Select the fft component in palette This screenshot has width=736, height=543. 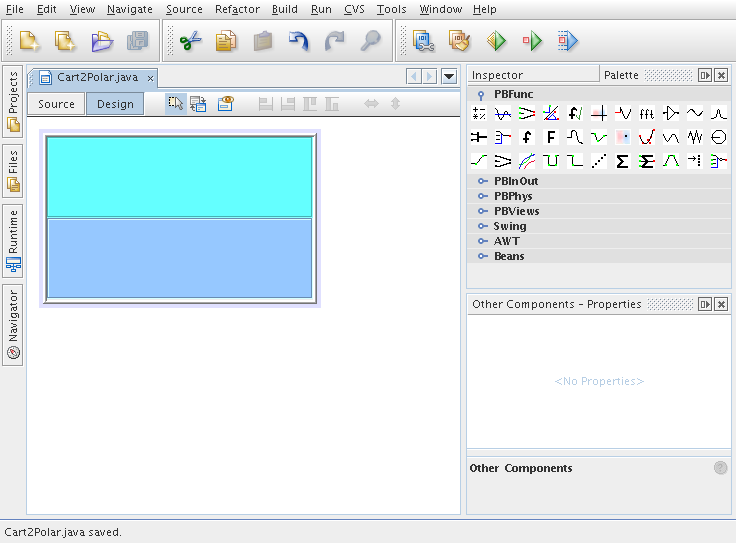pyautogui.click(x=647, y=113)
